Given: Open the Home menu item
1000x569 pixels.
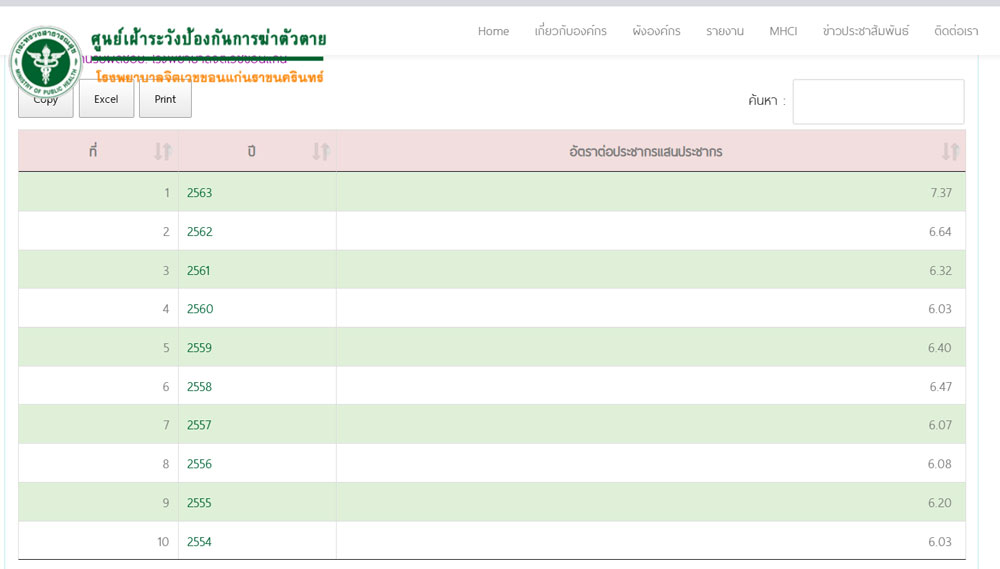Looking at the screenshot, I should point(493,31).
